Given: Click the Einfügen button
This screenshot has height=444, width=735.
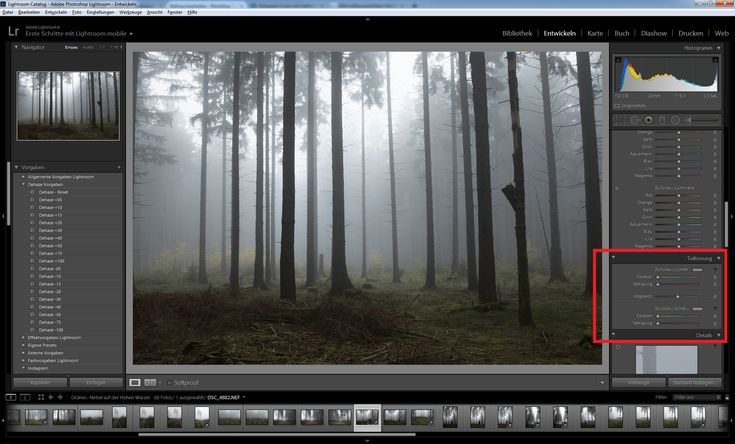Looking at the screenshot, I should 96,383.
